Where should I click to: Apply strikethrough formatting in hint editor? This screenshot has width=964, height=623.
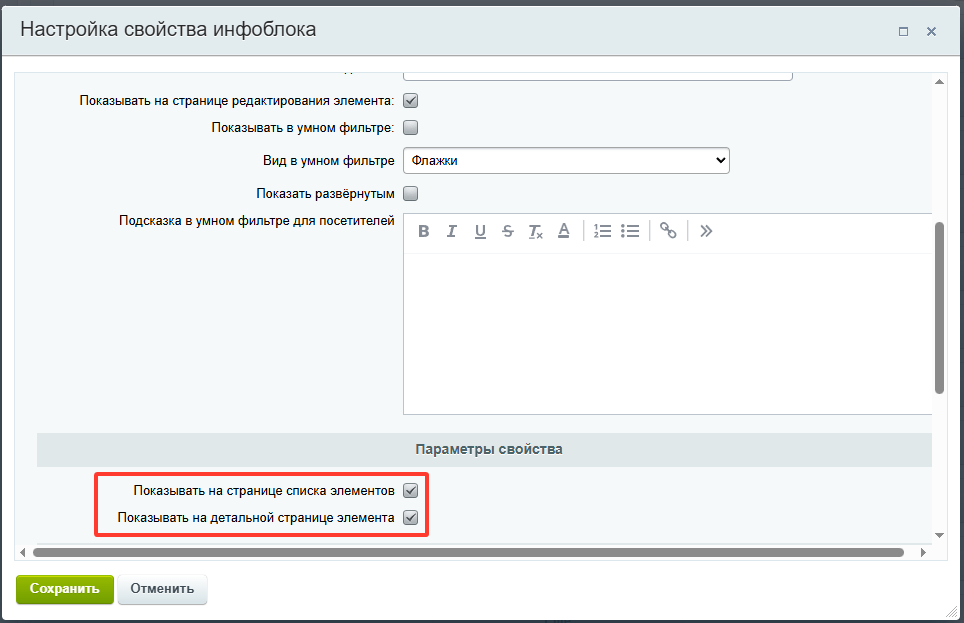(508, 231)
